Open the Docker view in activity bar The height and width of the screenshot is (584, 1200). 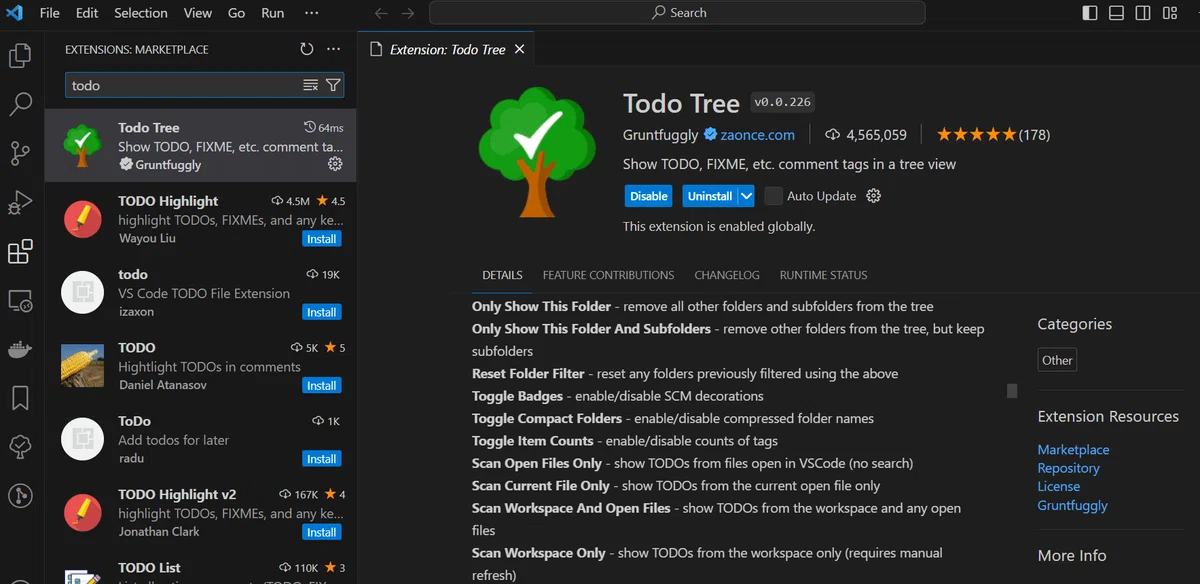coord(20,349)
